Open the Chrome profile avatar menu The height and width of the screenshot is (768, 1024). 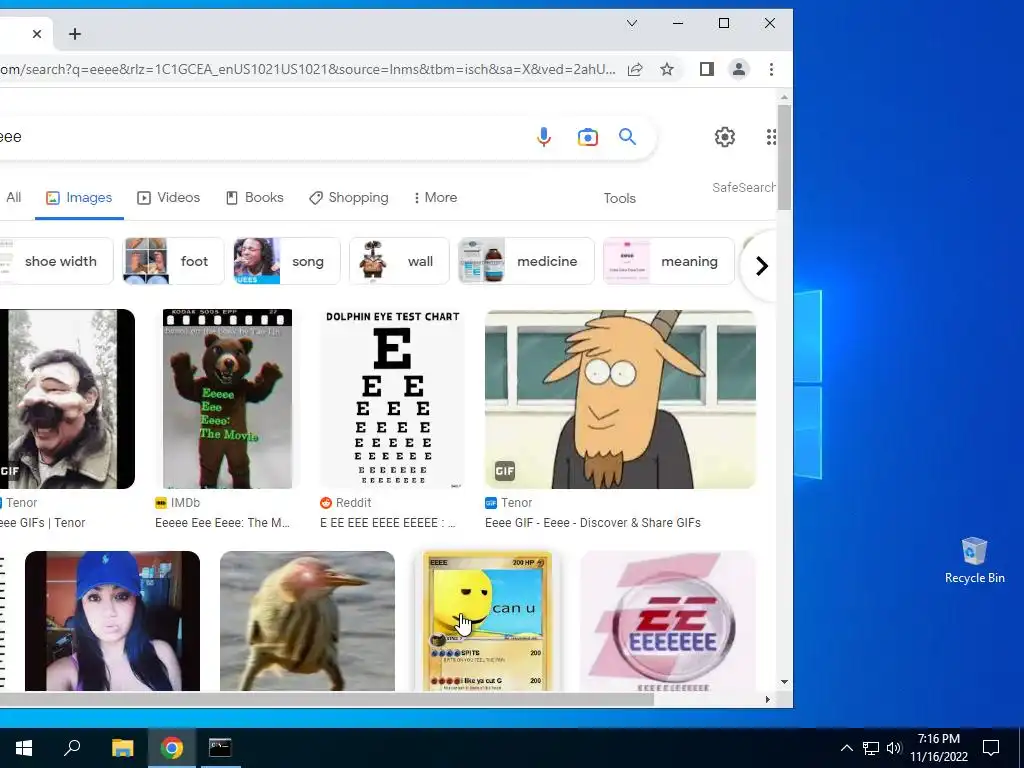coord(739,69)
